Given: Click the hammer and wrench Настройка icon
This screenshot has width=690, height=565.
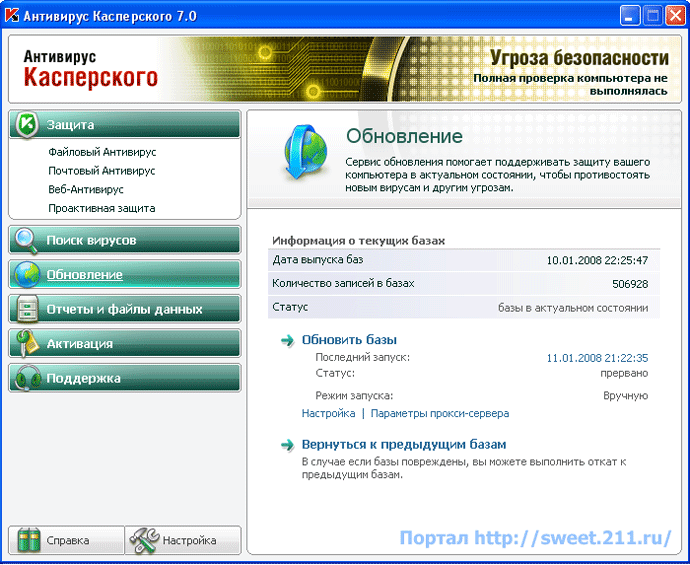Looking at the screenshot, I should (x=144, y=540).
